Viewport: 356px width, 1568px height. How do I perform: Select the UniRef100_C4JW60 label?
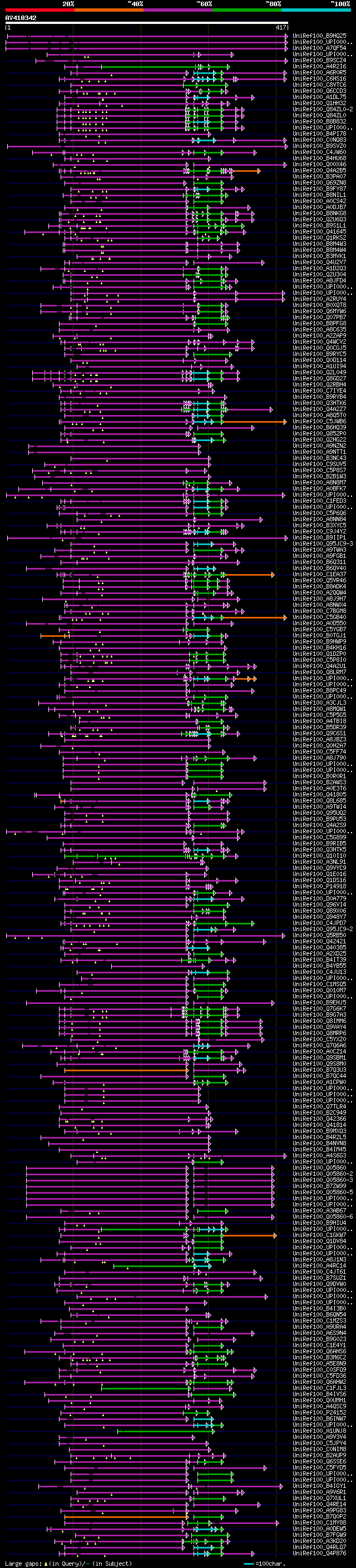[319, 152]
